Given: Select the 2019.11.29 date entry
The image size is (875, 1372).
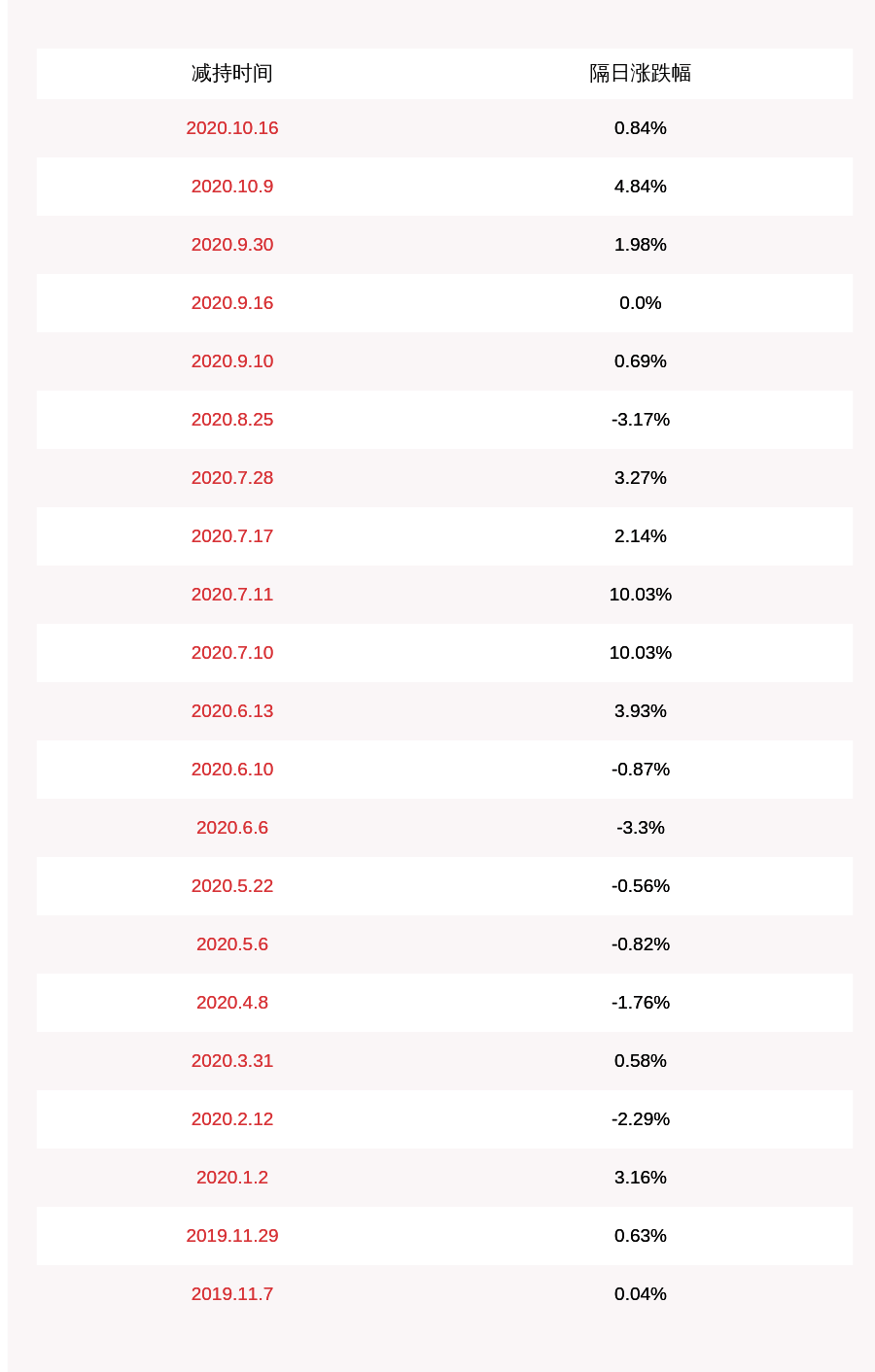Looking at the screenshot, I should coord(231,1236).
